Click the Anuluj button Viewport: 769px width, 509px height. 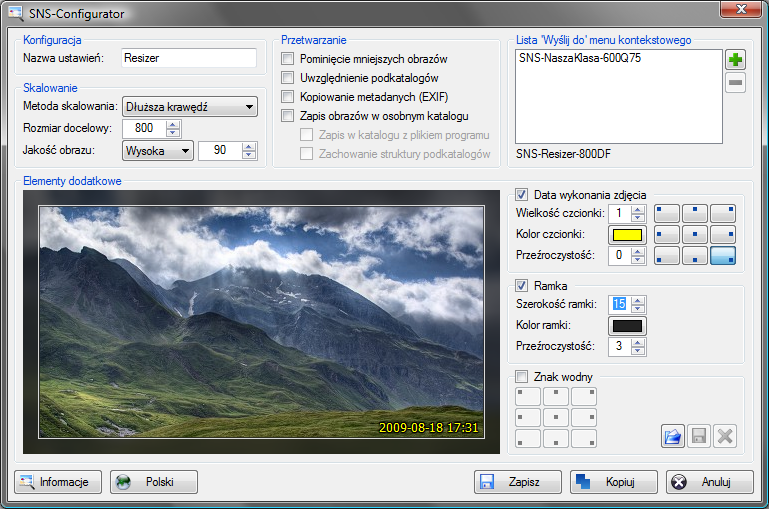[710, 482]
